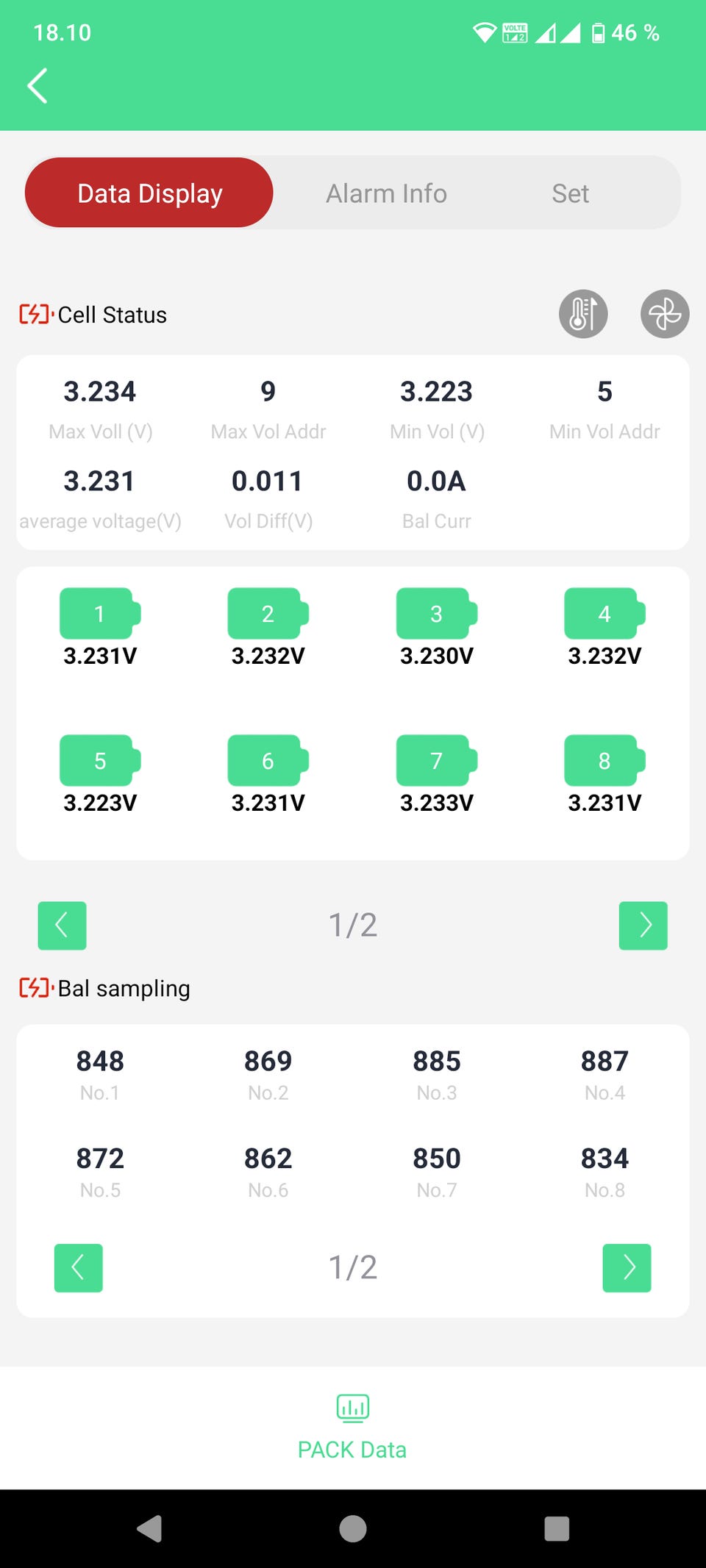Screen dimensions: 706x1568
Task: Tap the thermometer temperature icon
Action: [583, 314]
